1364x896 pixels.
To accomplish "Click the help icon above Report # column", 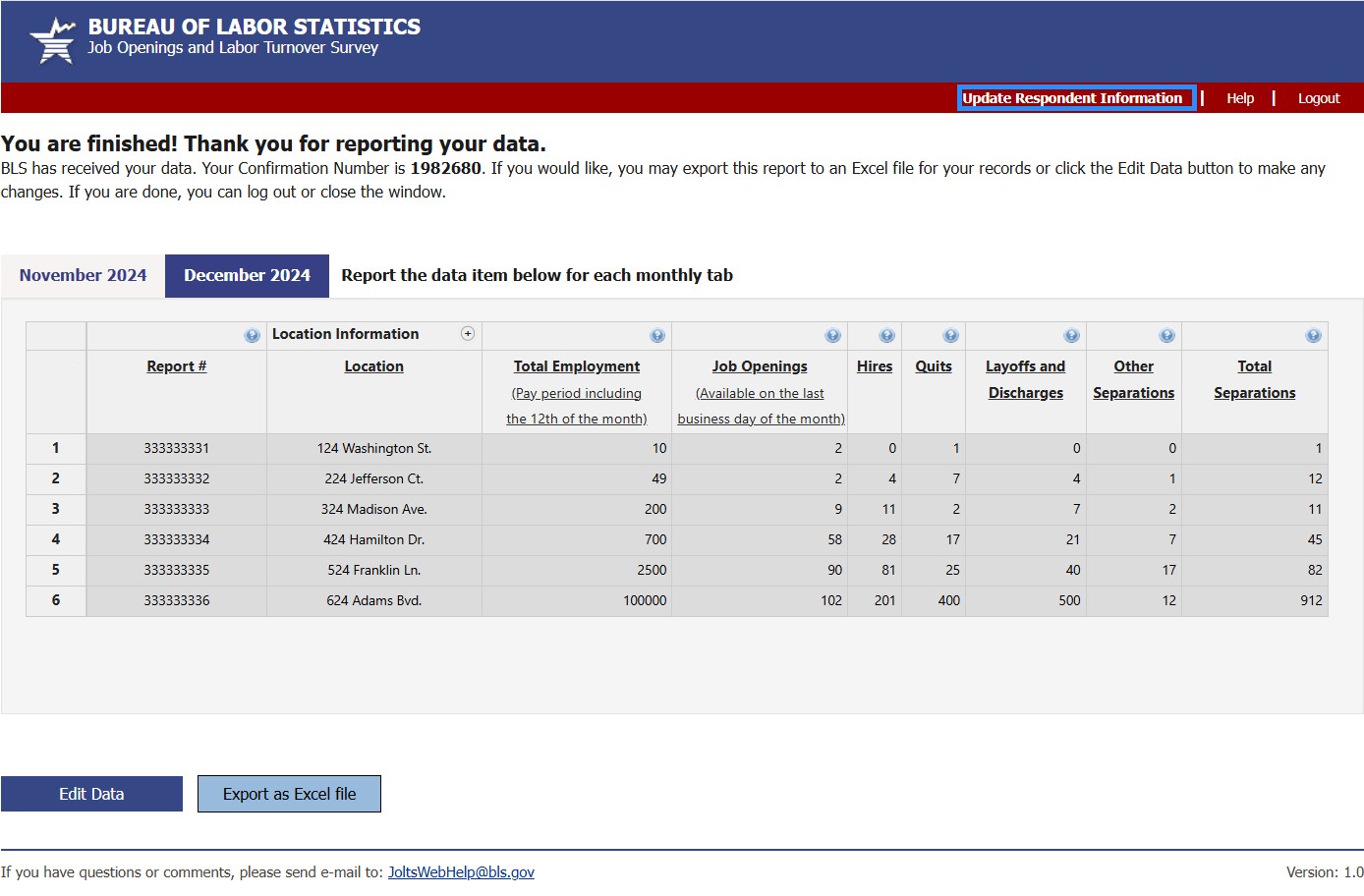I will click(253, 336).
